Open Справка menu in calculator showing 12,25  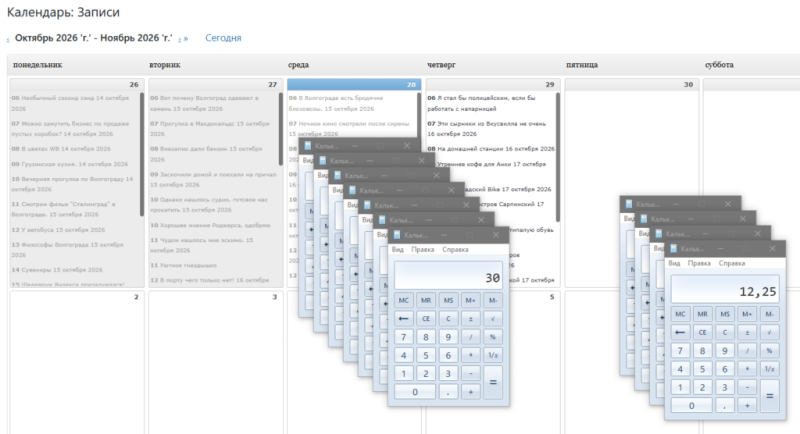click(732, 263)
